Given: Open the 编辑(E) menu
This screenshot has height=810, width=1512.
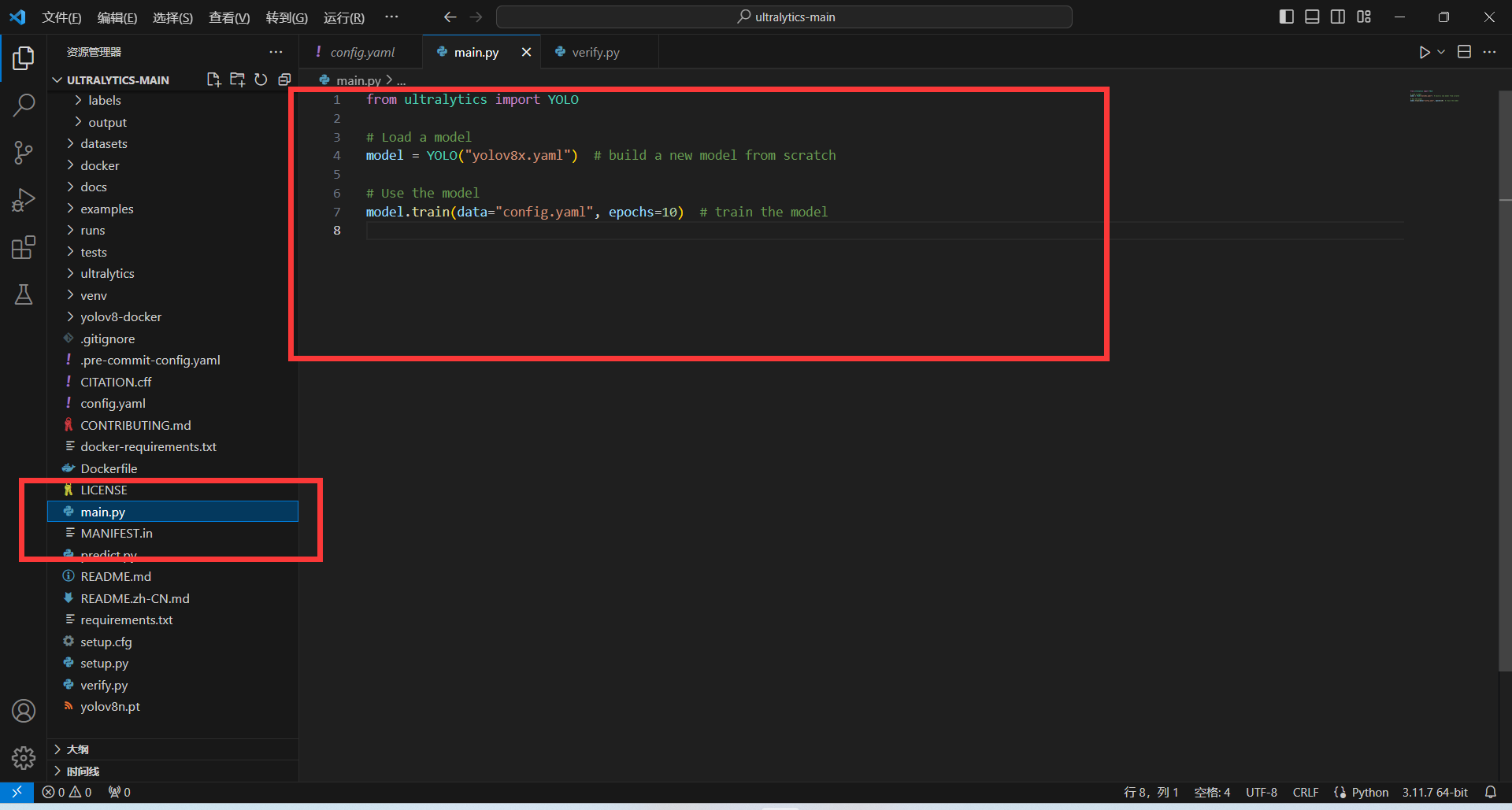Looking at the screenshot, I should click(x=117, y=17).
